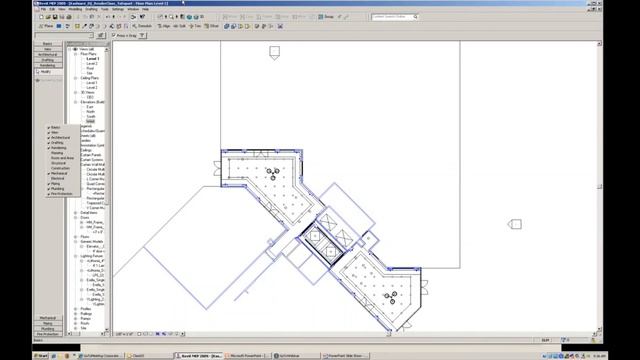Switch to GoToWebinar taskbar button
Image resolution: width=640 pixels, height=360 pixels.
click(296, 356)
